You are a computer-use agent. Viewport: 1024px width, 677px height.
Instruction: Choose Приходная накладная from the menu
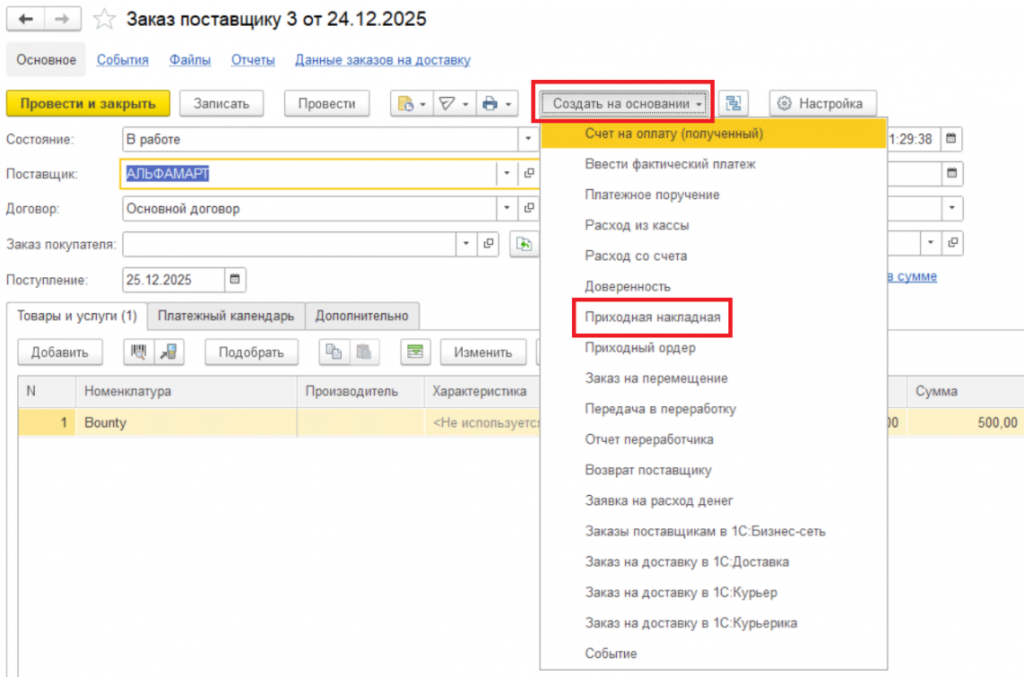pos(652,317)
